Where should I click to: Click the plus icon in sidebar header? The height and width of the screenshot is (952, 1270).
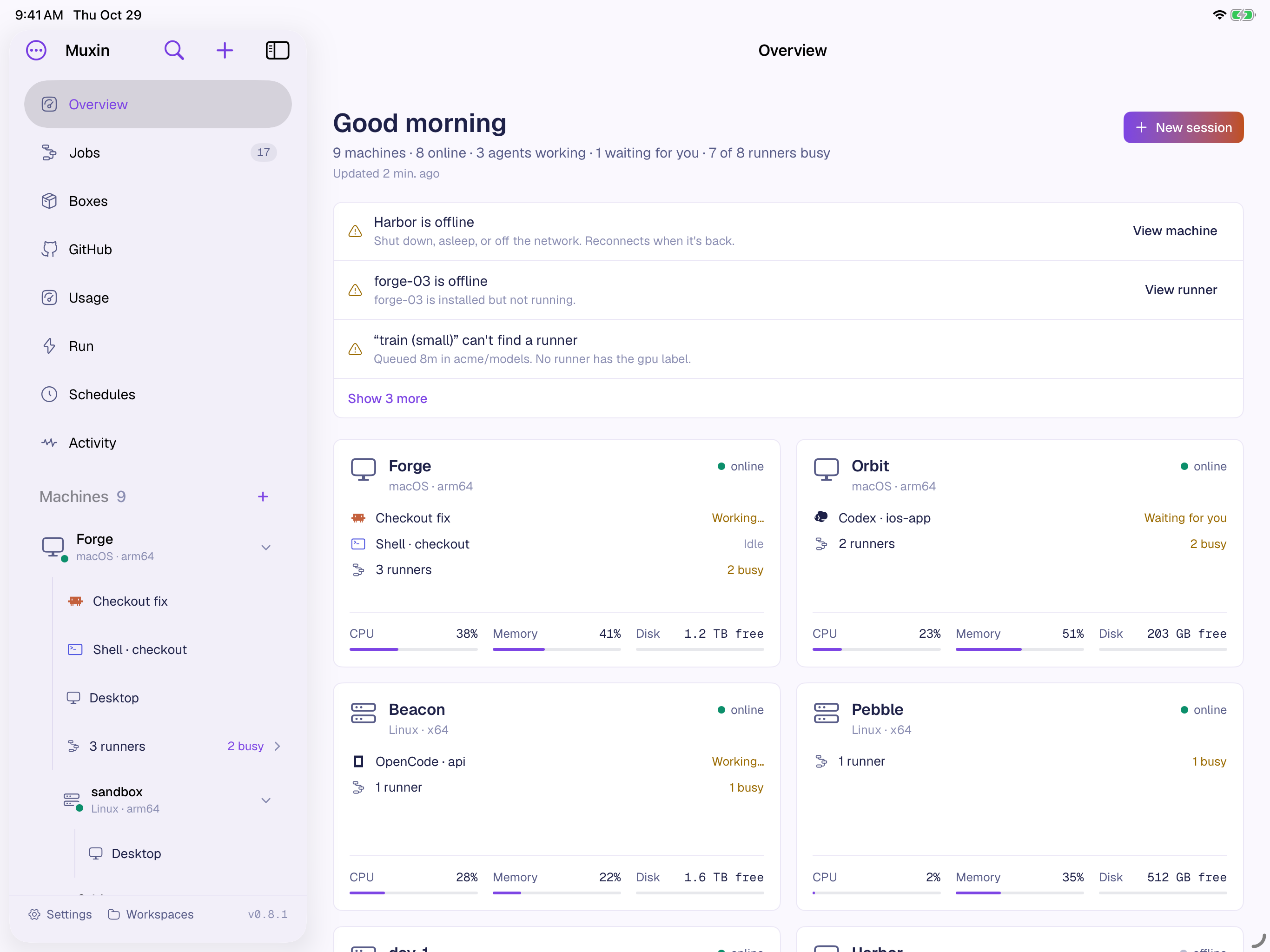[225, 51]
